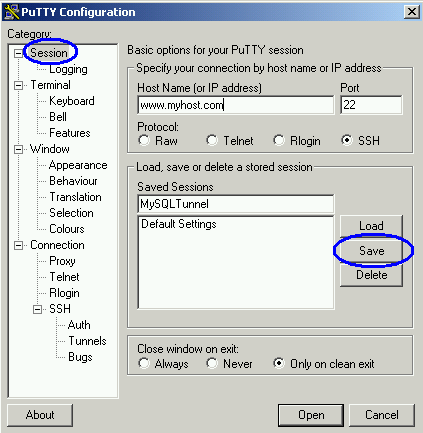This screenshot has height=433, width=423.
Task: Collapse the Terminal category expander
Action: (x=18, y=85)
